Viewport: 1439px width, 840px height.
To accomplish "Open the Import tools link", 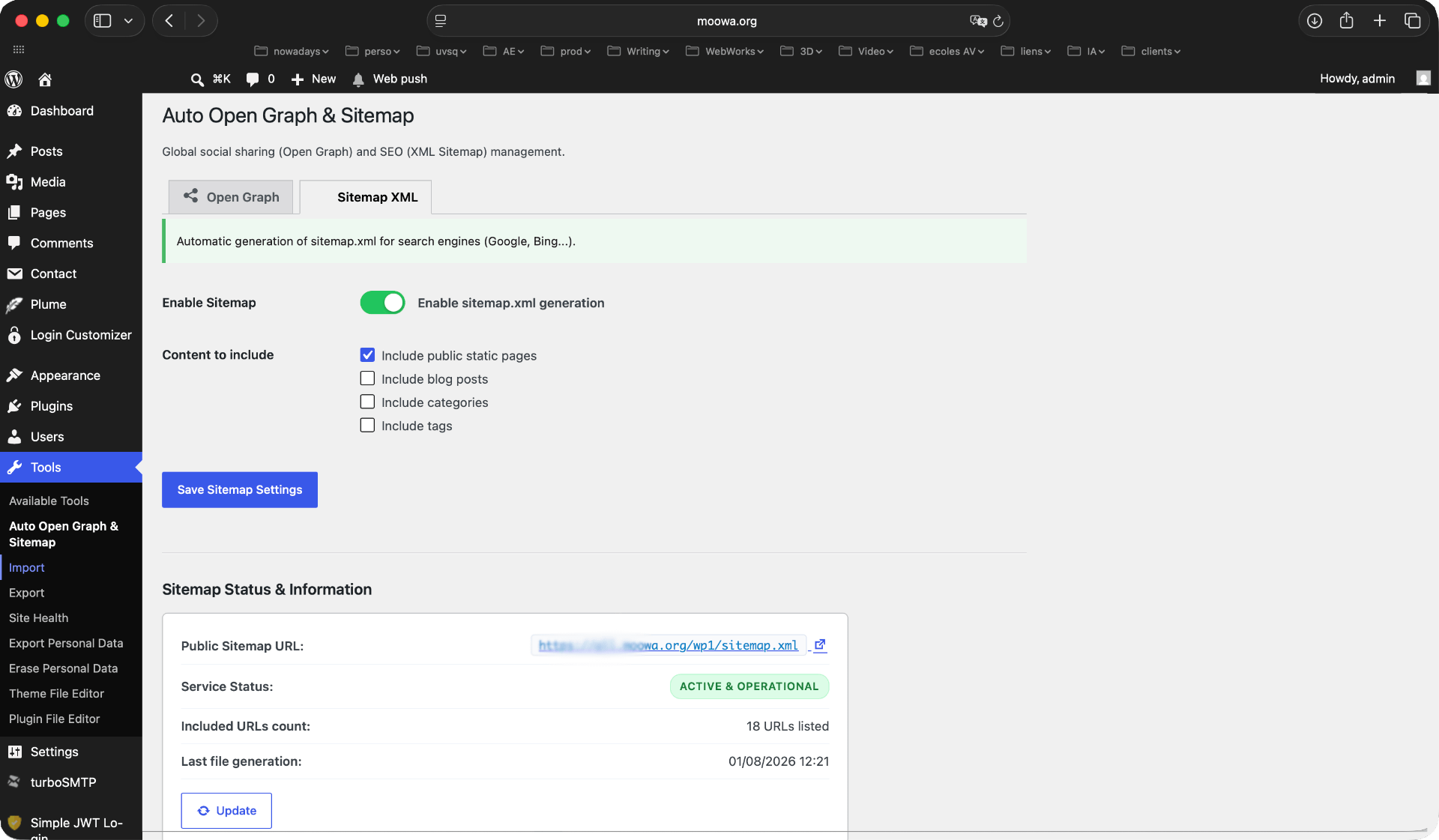I will click(x=27, y=567).
